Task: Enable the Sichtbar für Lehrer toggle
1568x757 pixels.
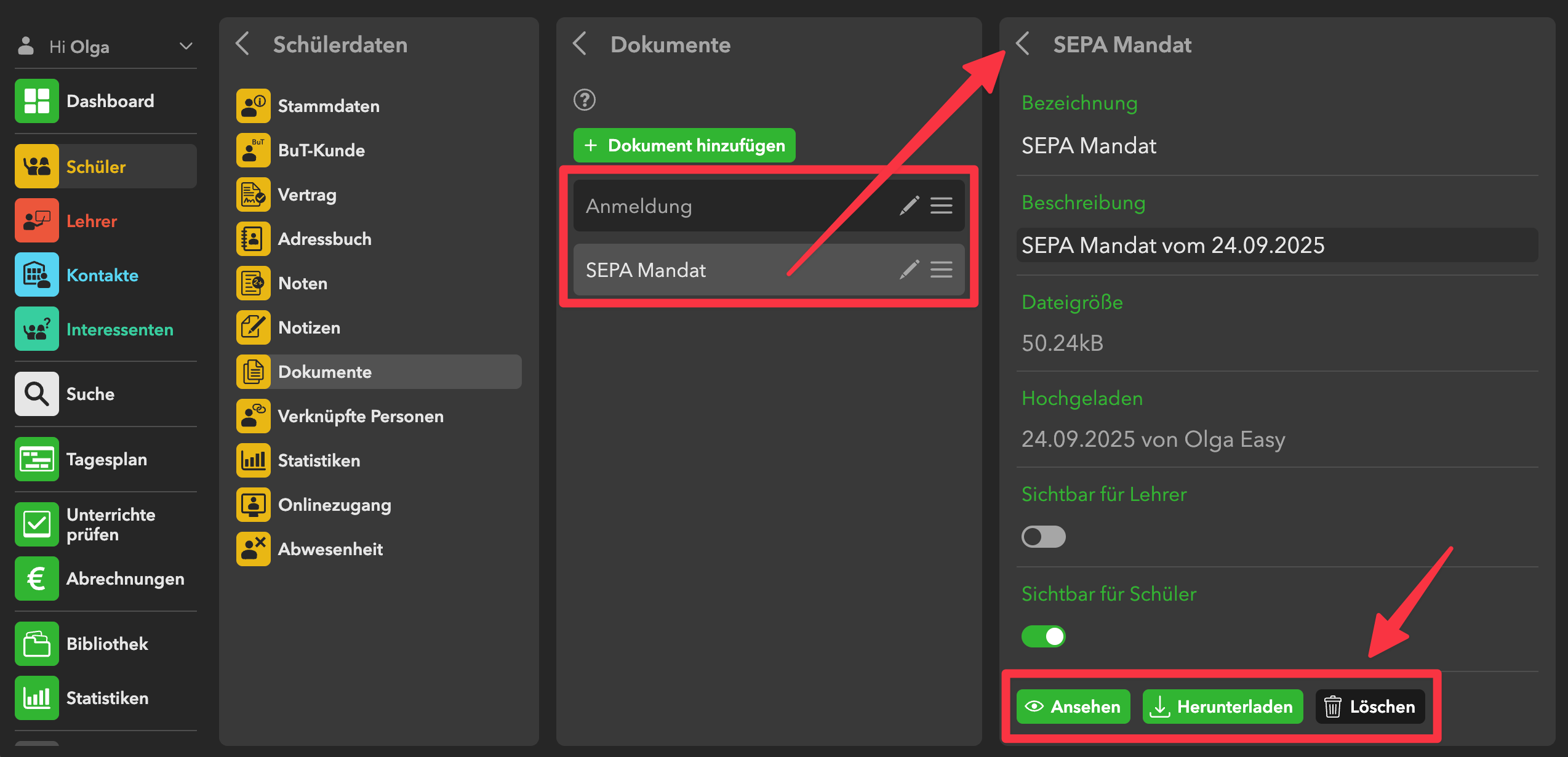Action: click(1043, 537)
